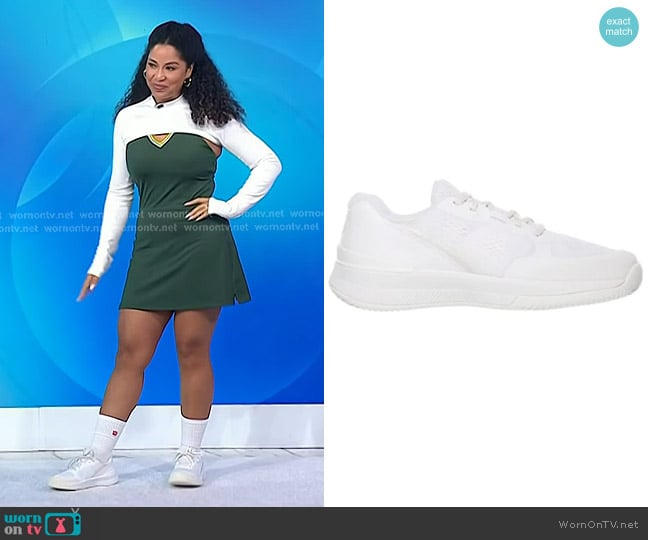The image size is (648, 540).
Task: Open the white sneaker product image
Action: [x=486, y=245]
